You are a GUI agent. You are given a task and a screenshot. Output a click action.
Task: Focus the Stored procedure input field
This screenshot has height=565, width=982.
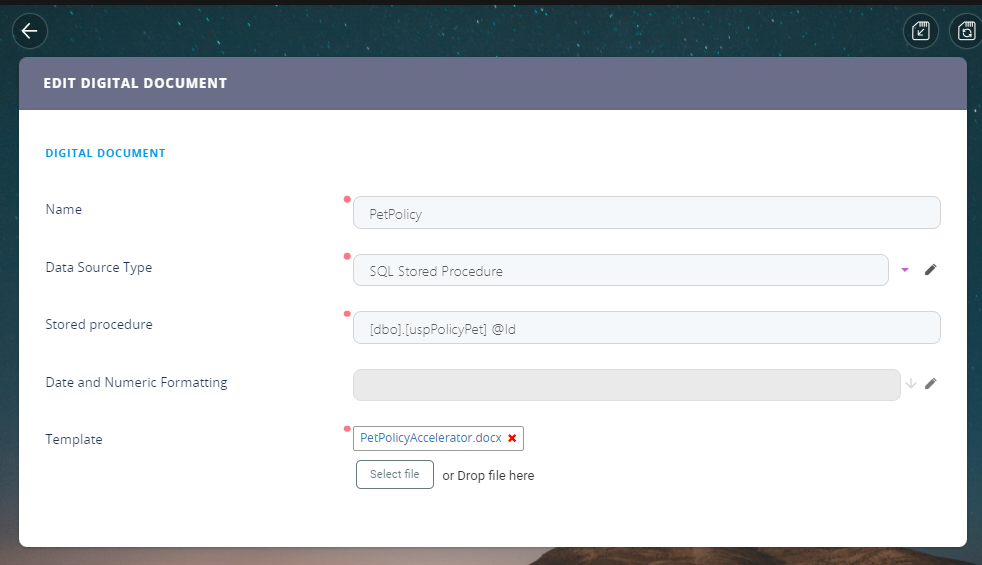tap(646, 327)
